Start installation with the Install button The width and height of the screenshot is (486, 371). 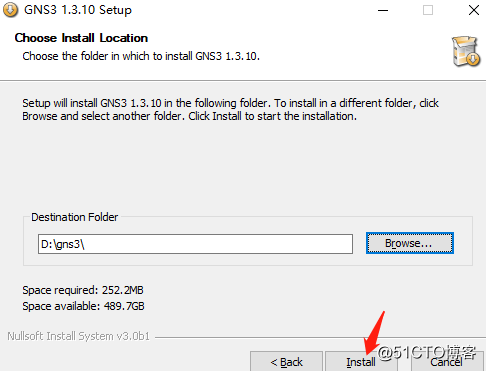(x=361, y=361)
